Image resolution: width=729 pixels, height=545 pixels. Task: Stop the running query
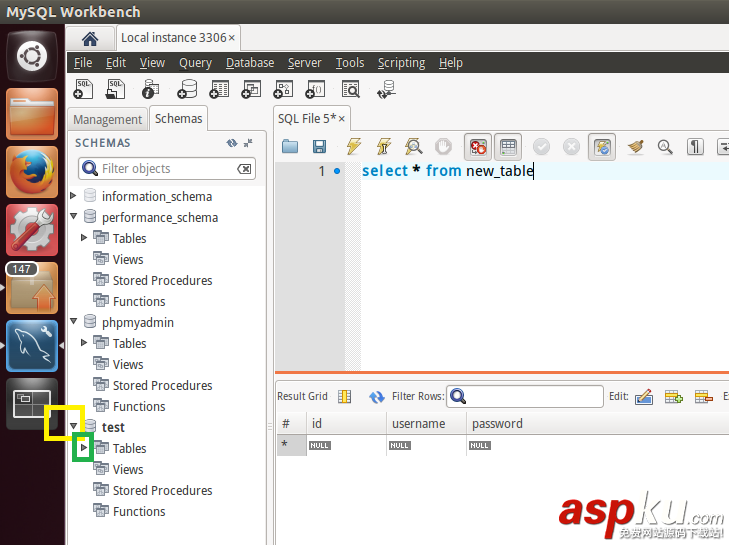[443, 147]
